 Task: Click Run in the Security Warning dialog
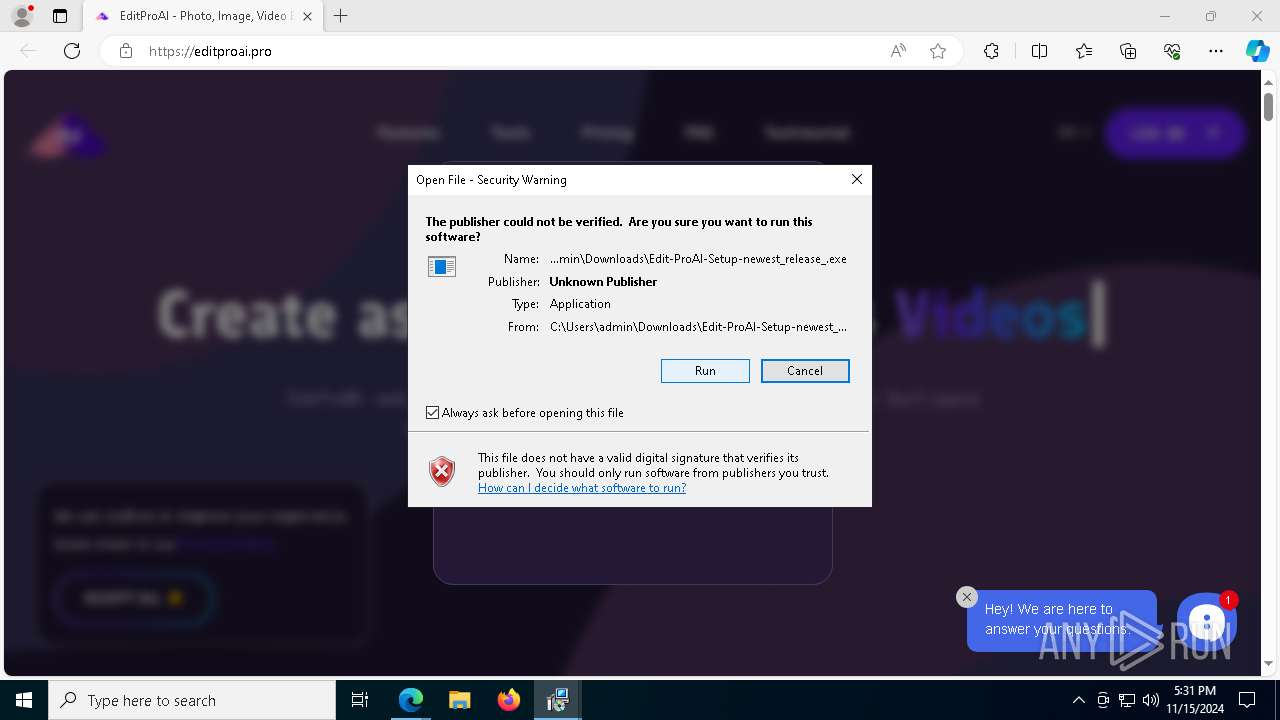pyautogui.click(x=705, y=371)
